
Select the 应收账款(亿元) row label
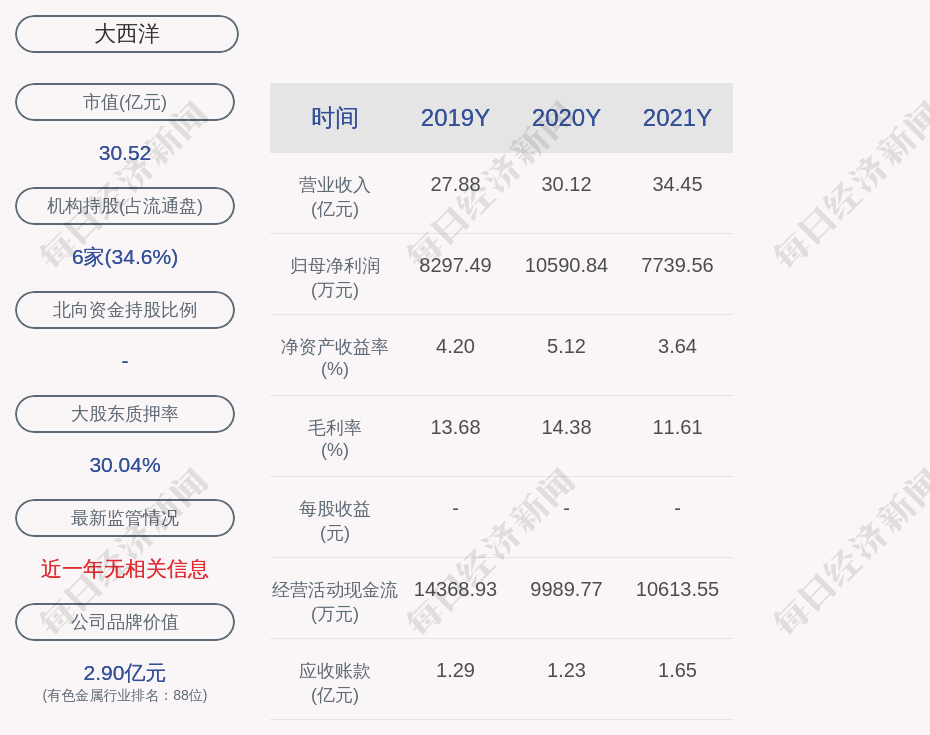(334, 682)
